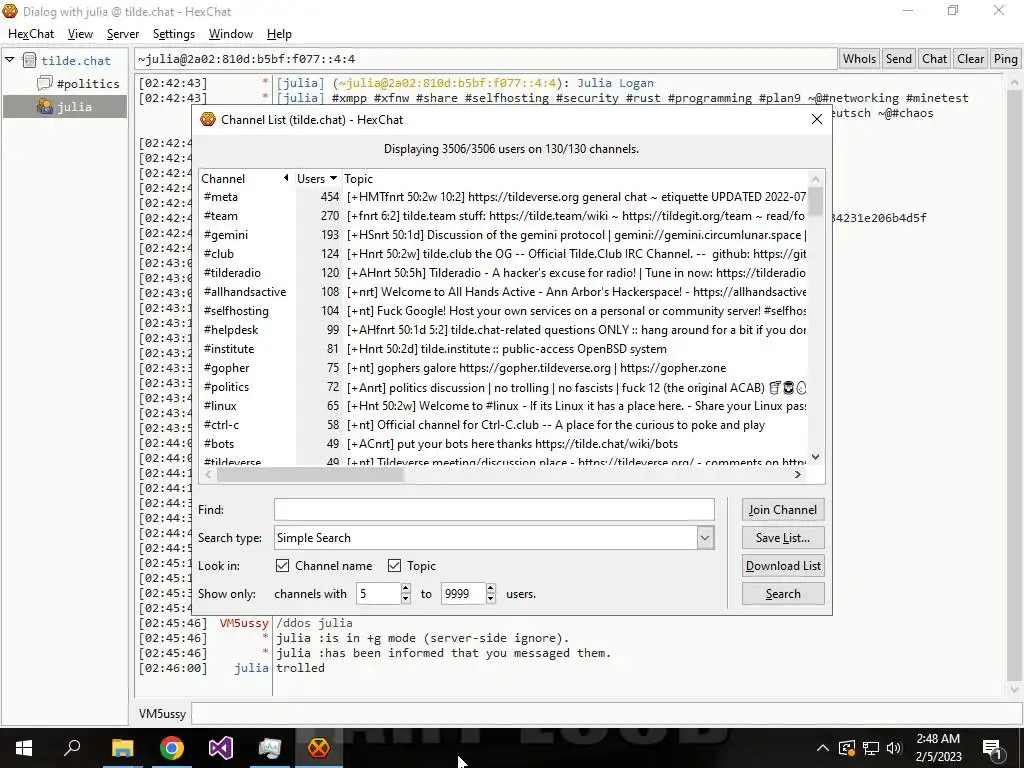Open the Settings menu
Screen dimensions: 1024x768
pyautogui.click(x=174, y=34)
